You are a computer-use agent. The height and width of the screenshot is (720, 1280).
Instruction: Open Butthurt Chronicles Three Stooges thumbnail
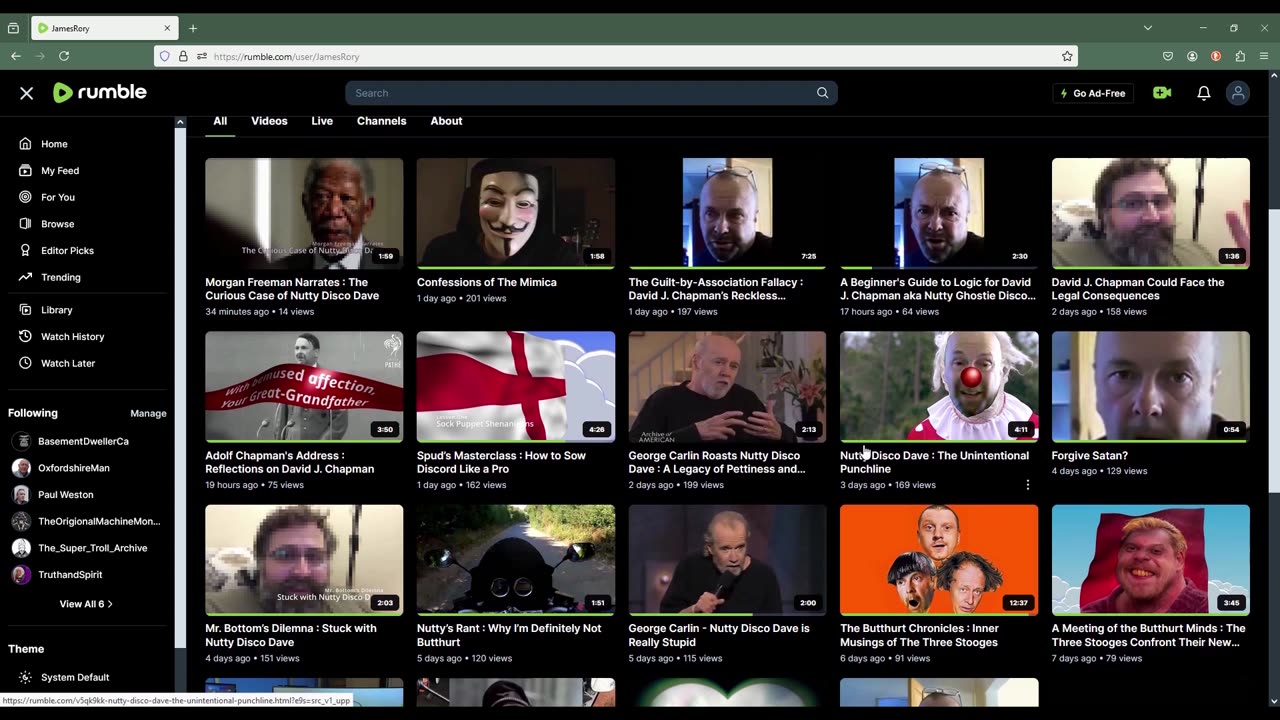(939, 559)
